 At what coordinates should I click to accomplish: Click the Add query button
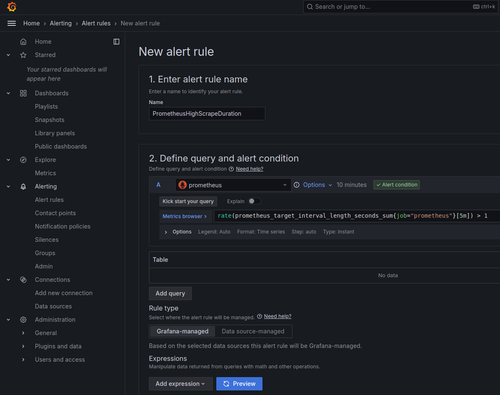170,293
